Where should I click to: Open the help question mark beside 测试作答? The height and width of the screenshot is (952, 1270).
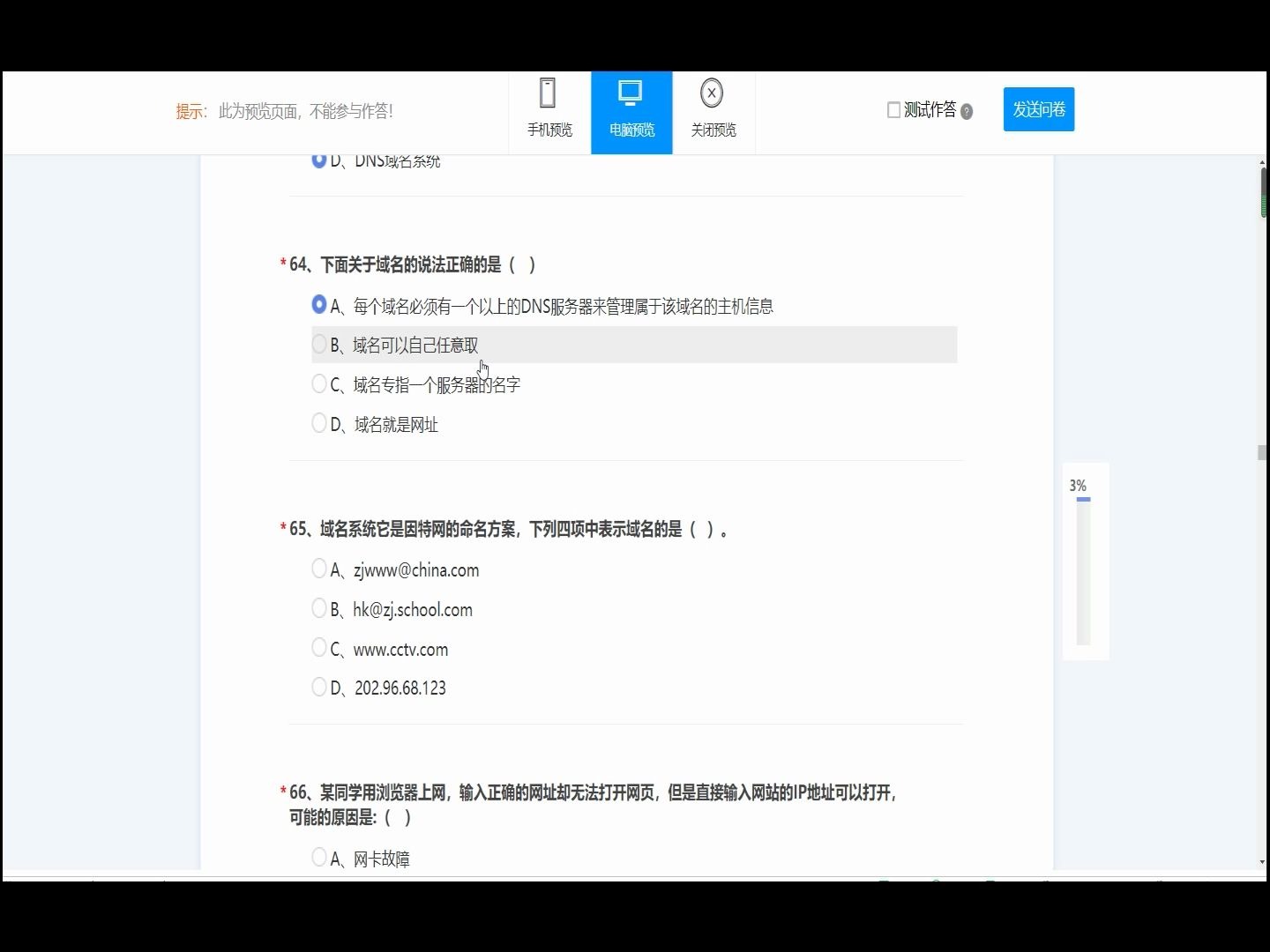967,112
